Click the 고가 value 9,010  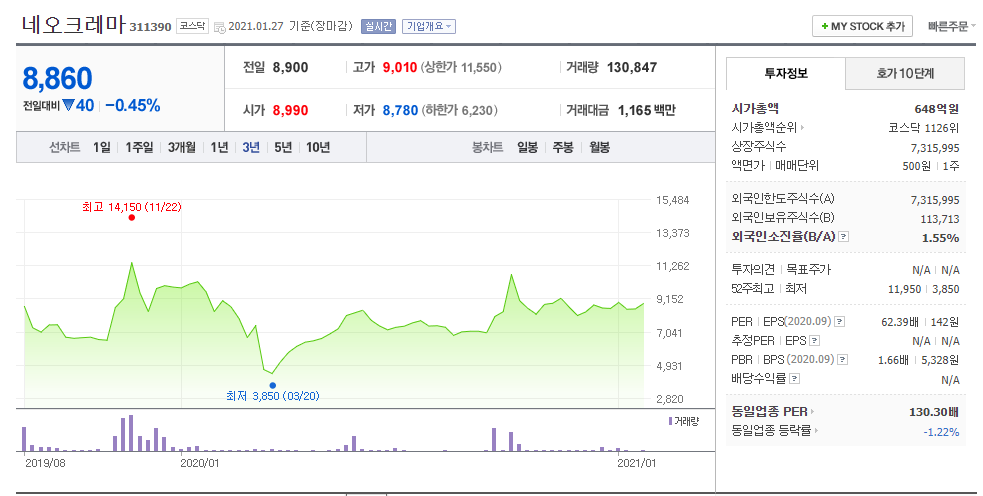click(400, 68)
